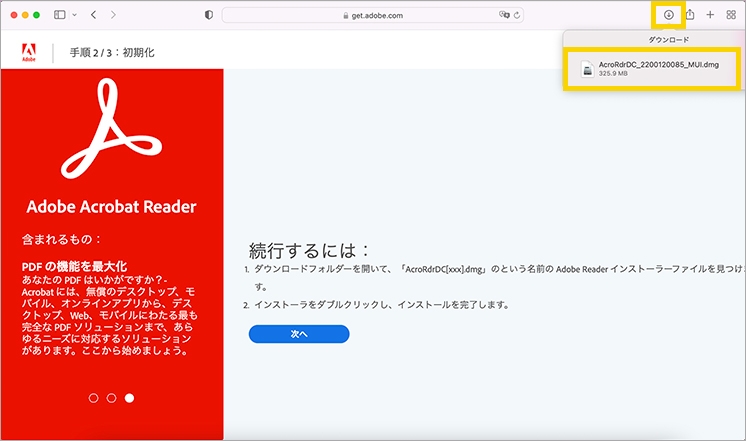The height and width of the screenshot is (441, 746).
Task: Click the ダウンロード popover title
Action: [668, 39]
